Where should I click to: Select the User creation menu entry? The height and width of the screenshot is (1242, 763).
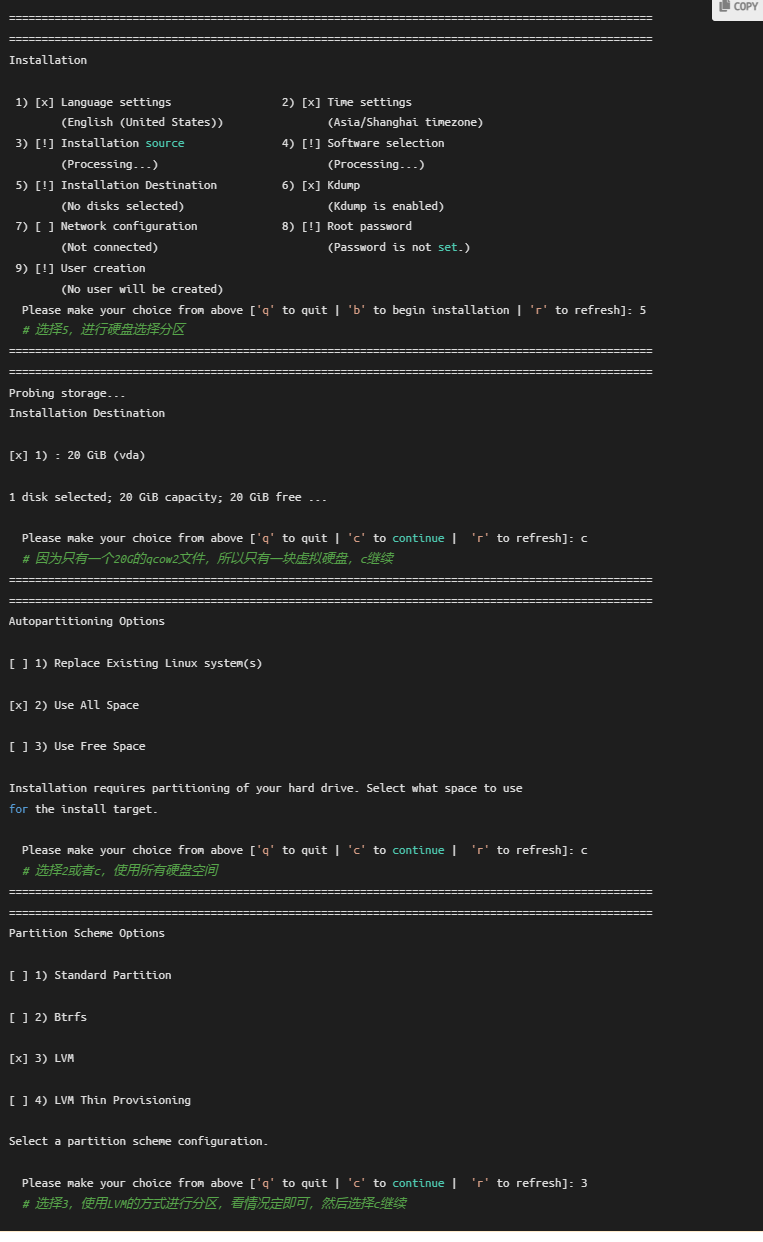tap(103, 268)
